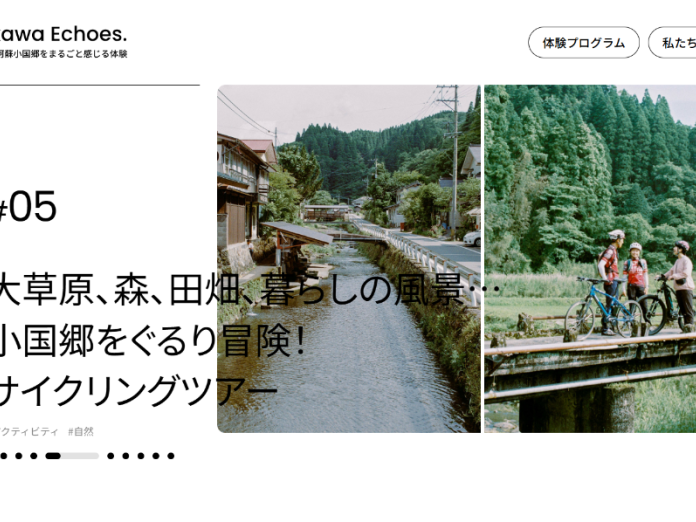Go to third dot right of progress bar
This screenshot has height=522, width=696.
pos(141,456)
